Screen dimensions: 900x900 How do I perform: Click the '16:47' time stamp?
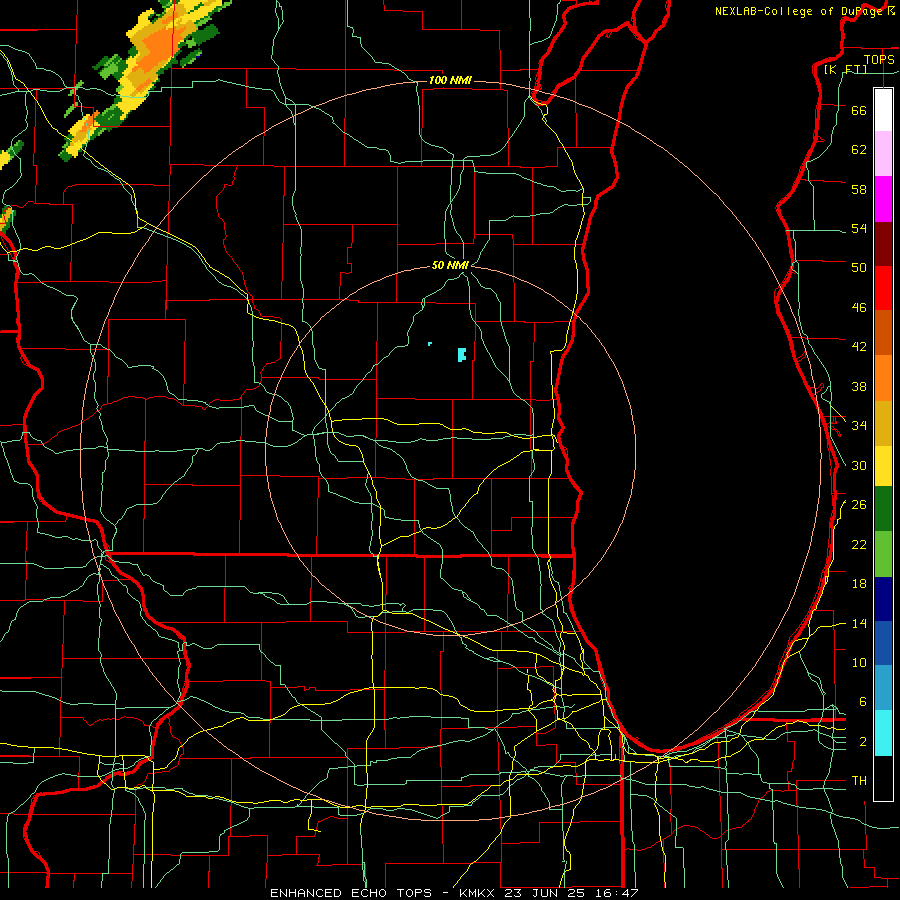coord(618,893)
